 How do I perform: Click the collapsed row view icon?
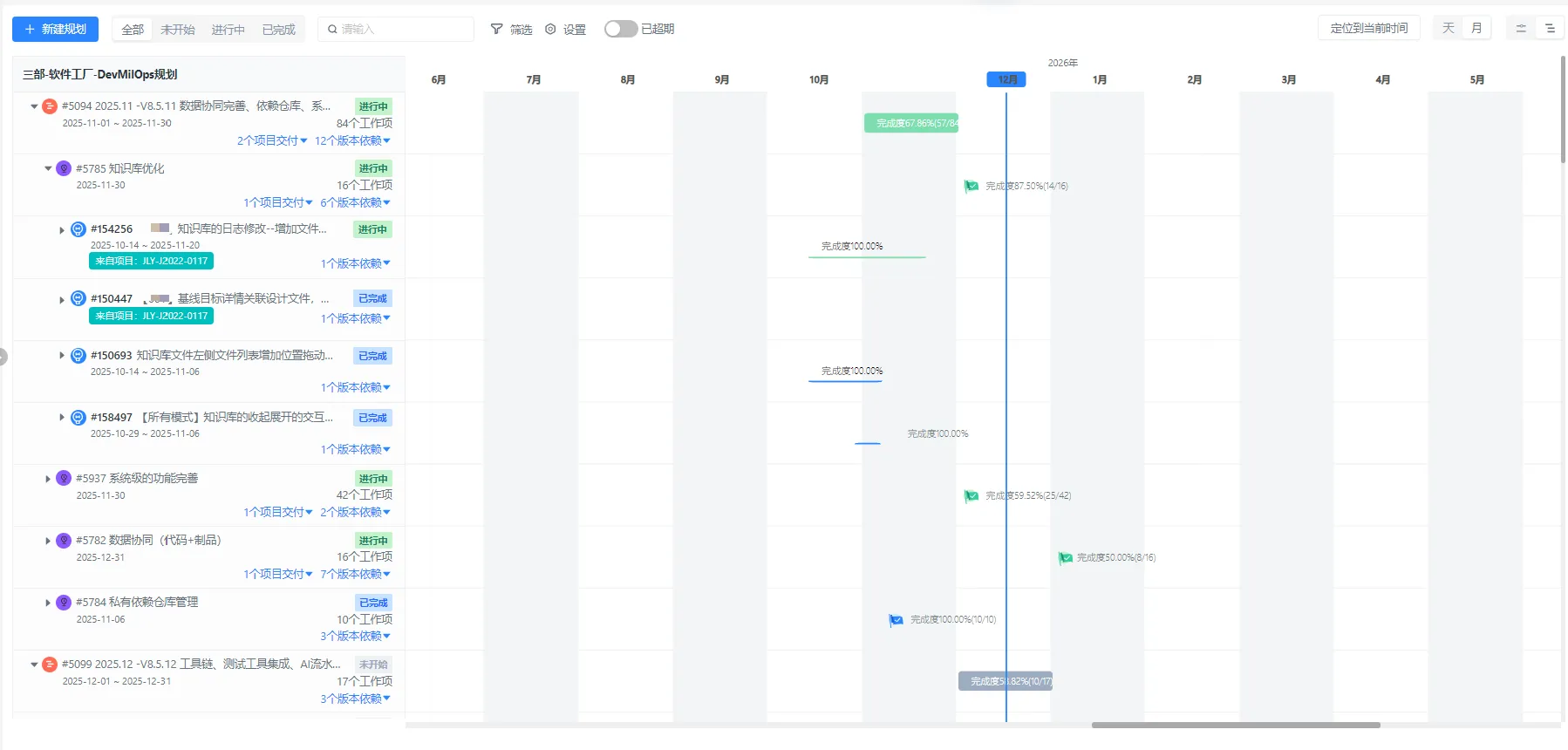pyautogui.click(x=1521, y=29)
